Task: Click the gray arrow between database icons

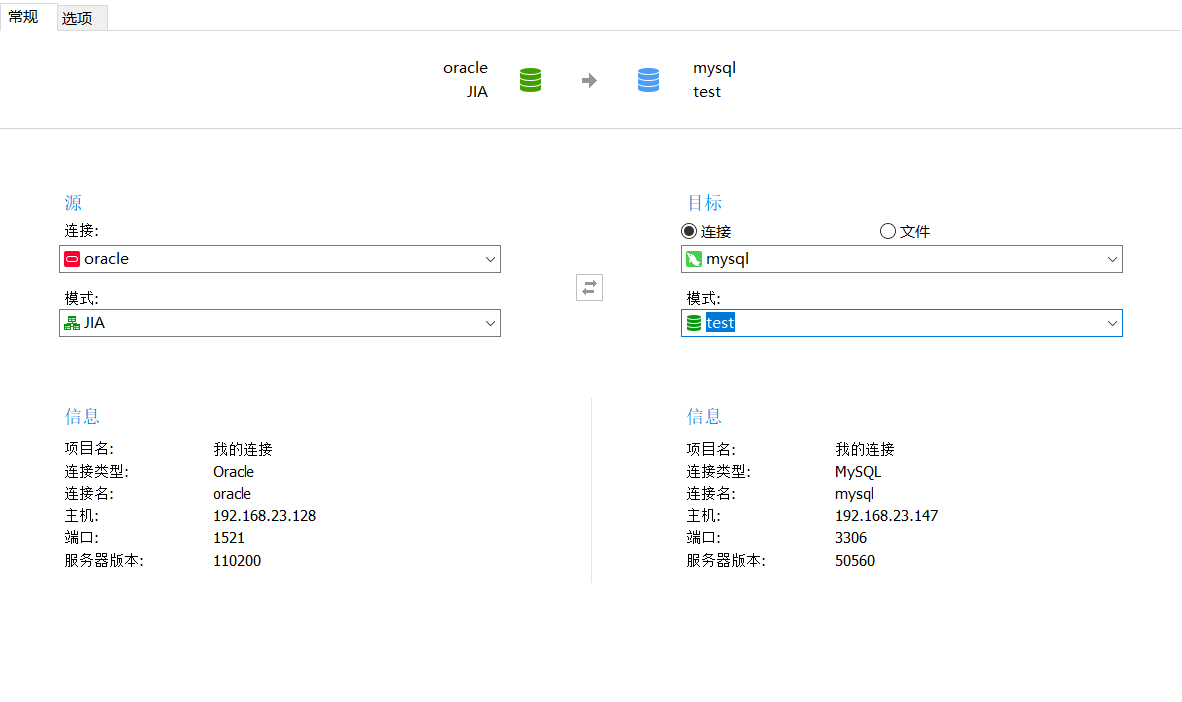Action: point(589,80)
